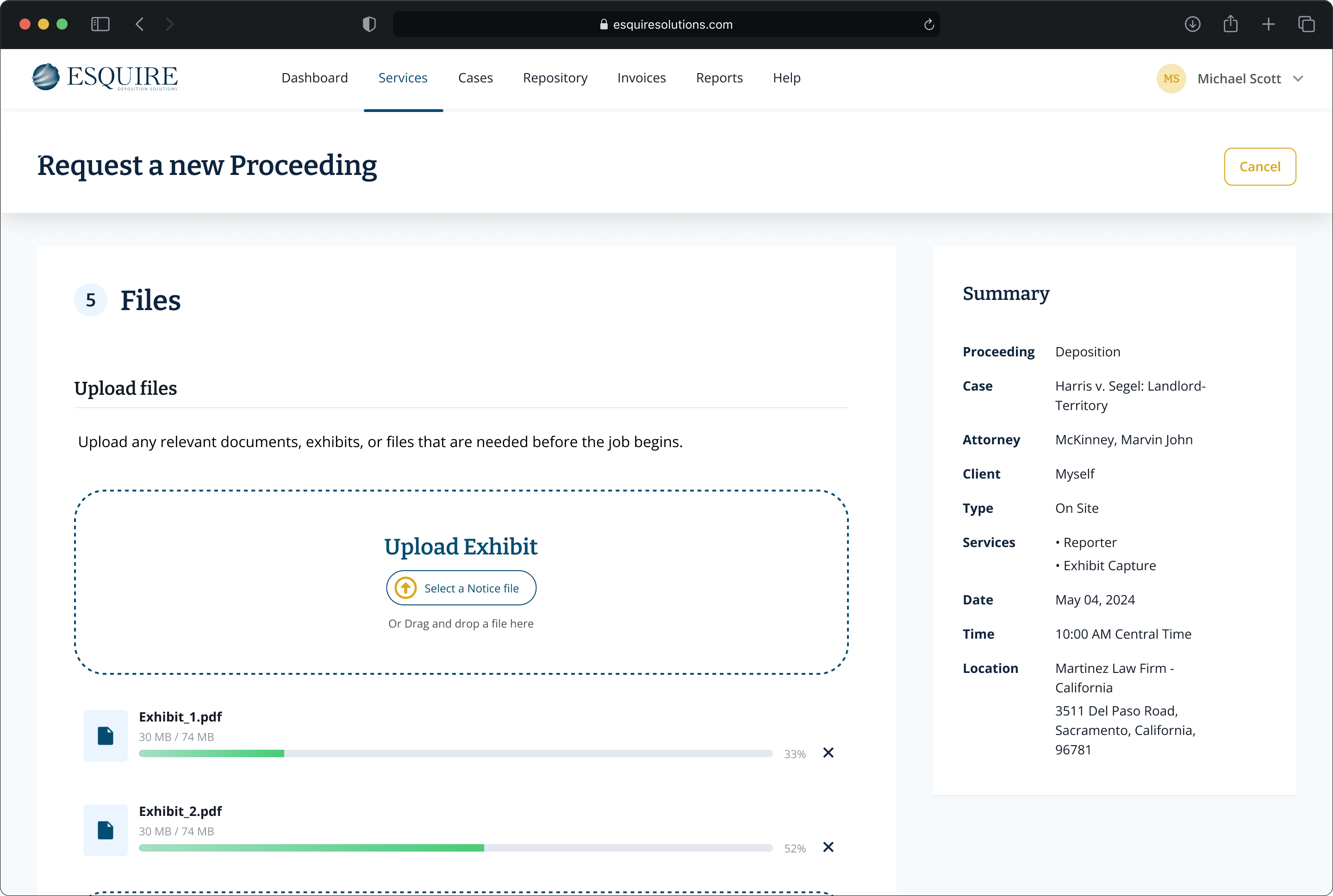This screenshot has width=1333, height=896.
Task: Open browser downloads
Action: click(x=1192, y=24)
